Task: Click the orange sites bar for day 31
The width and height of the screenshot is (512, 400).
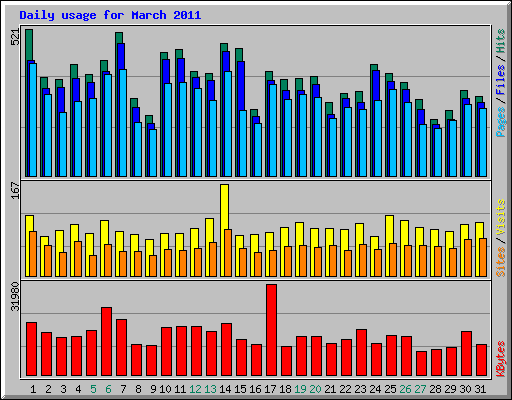Action: click(x=483, y=257)
